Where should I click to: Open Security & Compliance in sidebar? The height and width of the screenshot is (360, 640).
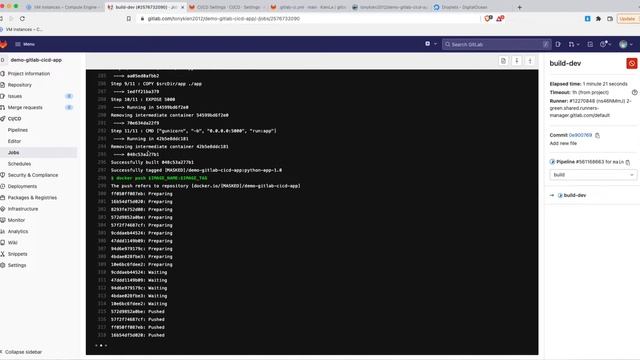(x=33, y=175)
